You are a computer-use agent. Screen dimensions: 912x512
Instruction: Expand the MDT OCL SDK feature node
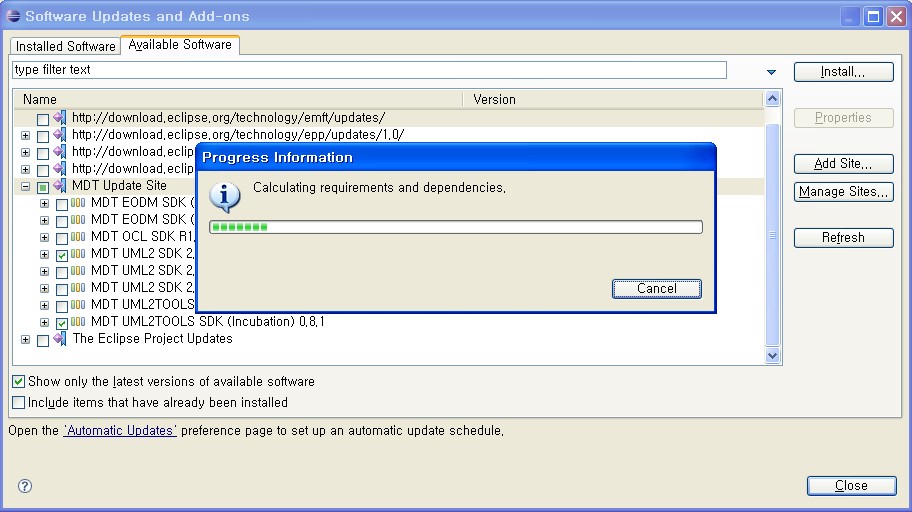[x=44, y=237]
